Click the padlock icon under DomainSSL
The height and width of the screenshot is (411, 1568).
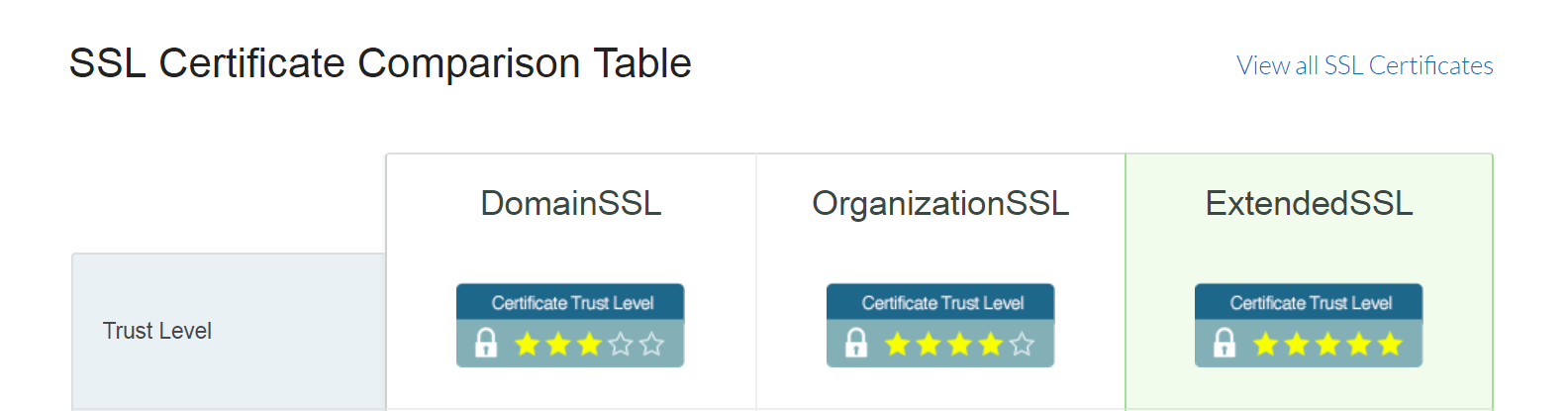tap(486, 343)
